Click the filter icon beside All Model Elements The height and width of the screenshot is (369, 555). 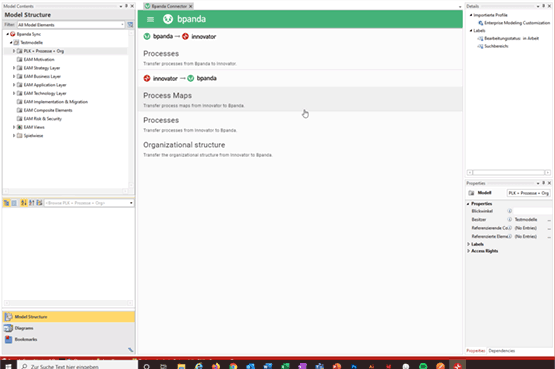click(x=130, y=25)
